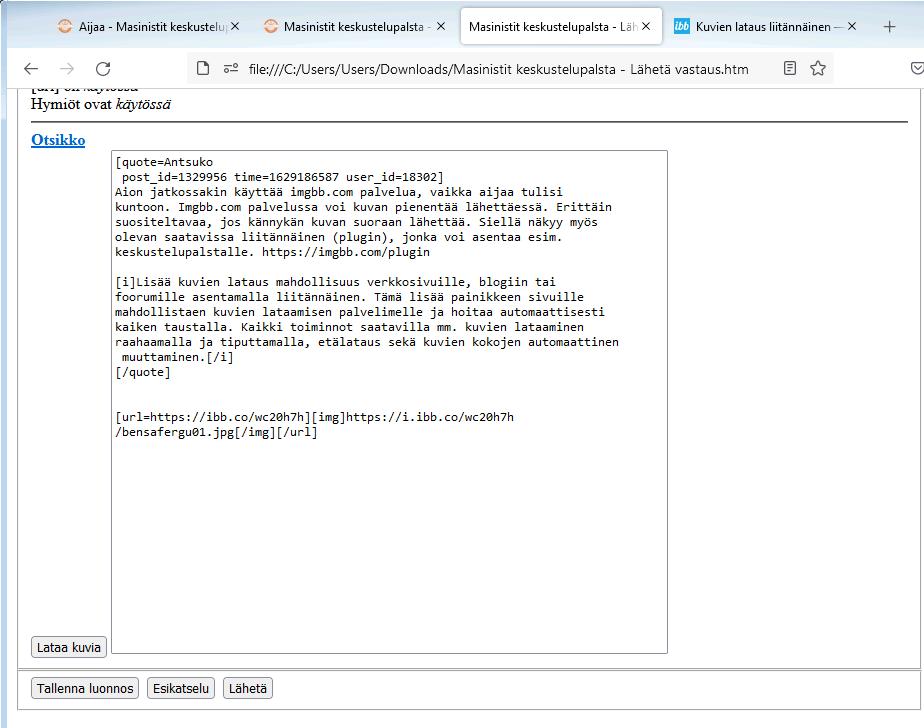Click the 'Hymiöt ovat käytössä' text

coord(101,104)
